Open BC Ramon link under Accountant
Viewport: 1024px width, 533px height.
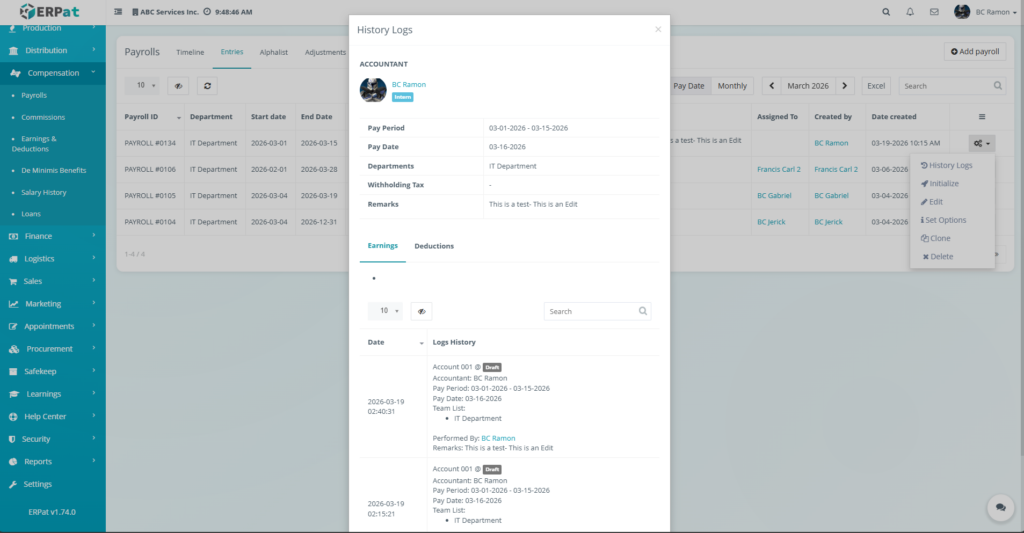409,84
